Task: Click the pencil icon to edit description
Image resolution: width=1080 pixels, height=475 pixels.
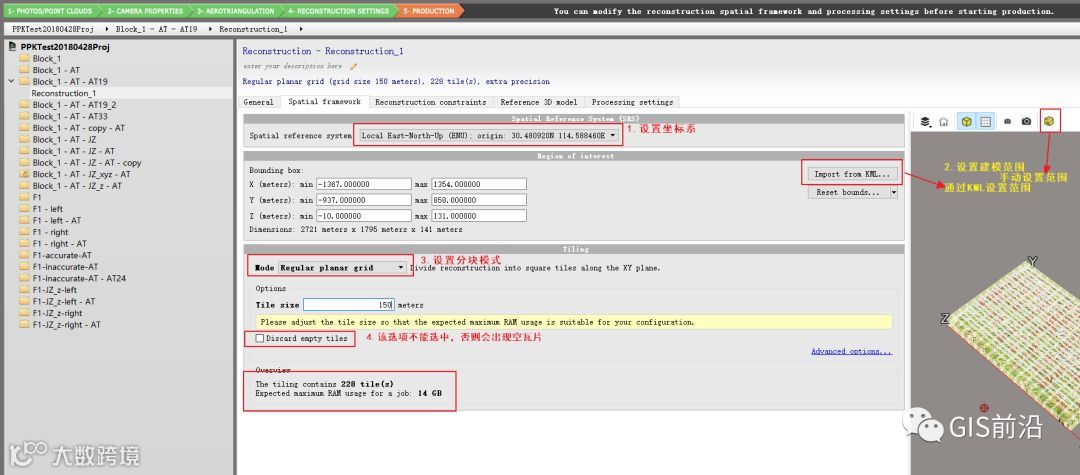Action: point(353,67)
